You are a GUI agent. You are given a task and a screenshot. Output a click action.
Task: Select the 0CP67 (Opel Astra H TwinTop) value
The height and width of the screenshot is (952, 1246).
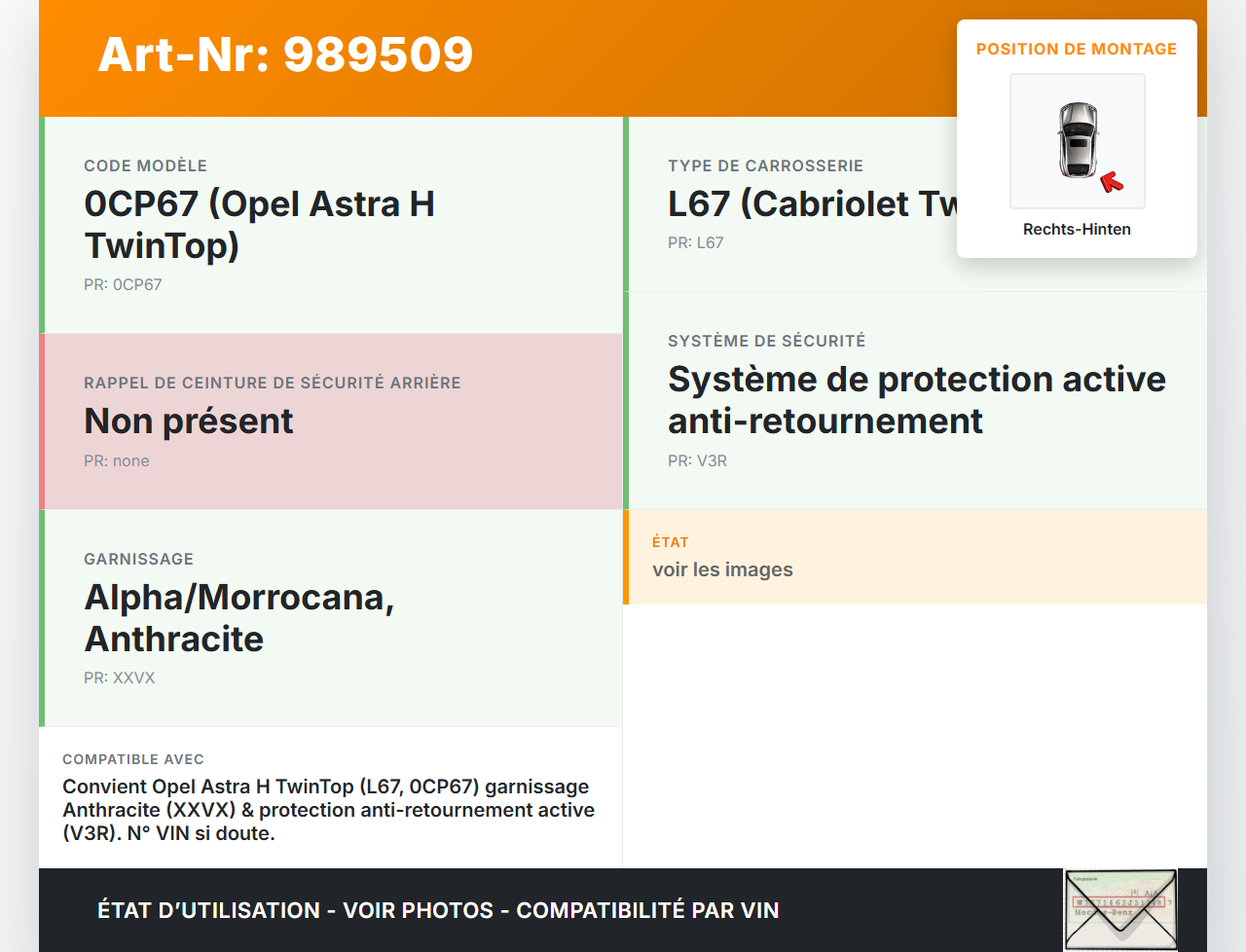tap(259, 224)
